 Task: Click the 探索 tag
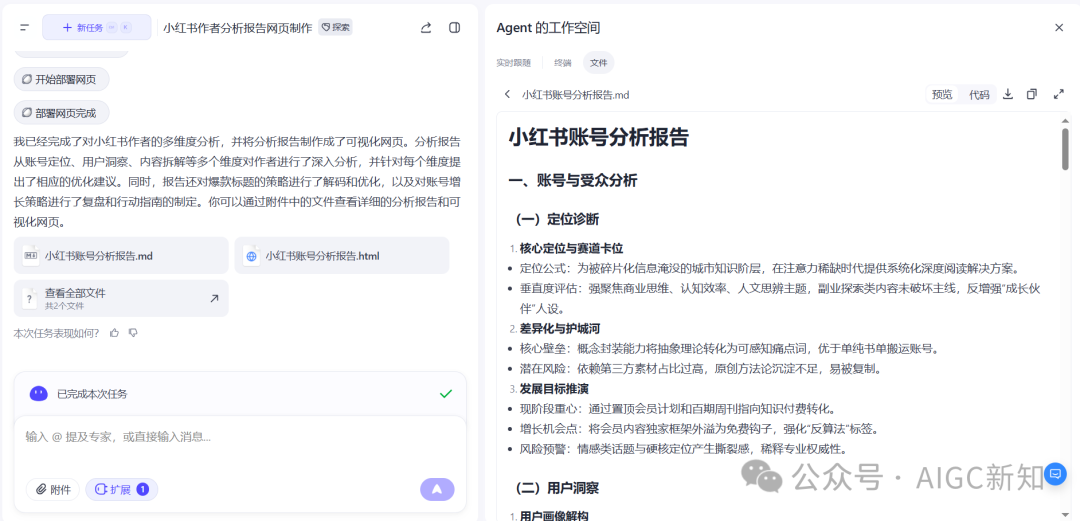[335, 28]
